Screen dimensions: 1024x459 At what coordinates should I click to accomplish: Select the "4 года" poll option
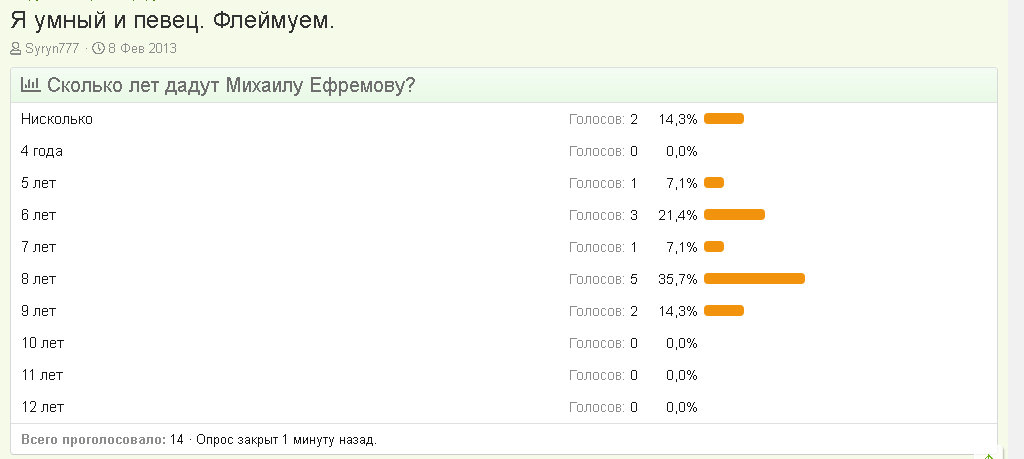click(x=42, y=151)
